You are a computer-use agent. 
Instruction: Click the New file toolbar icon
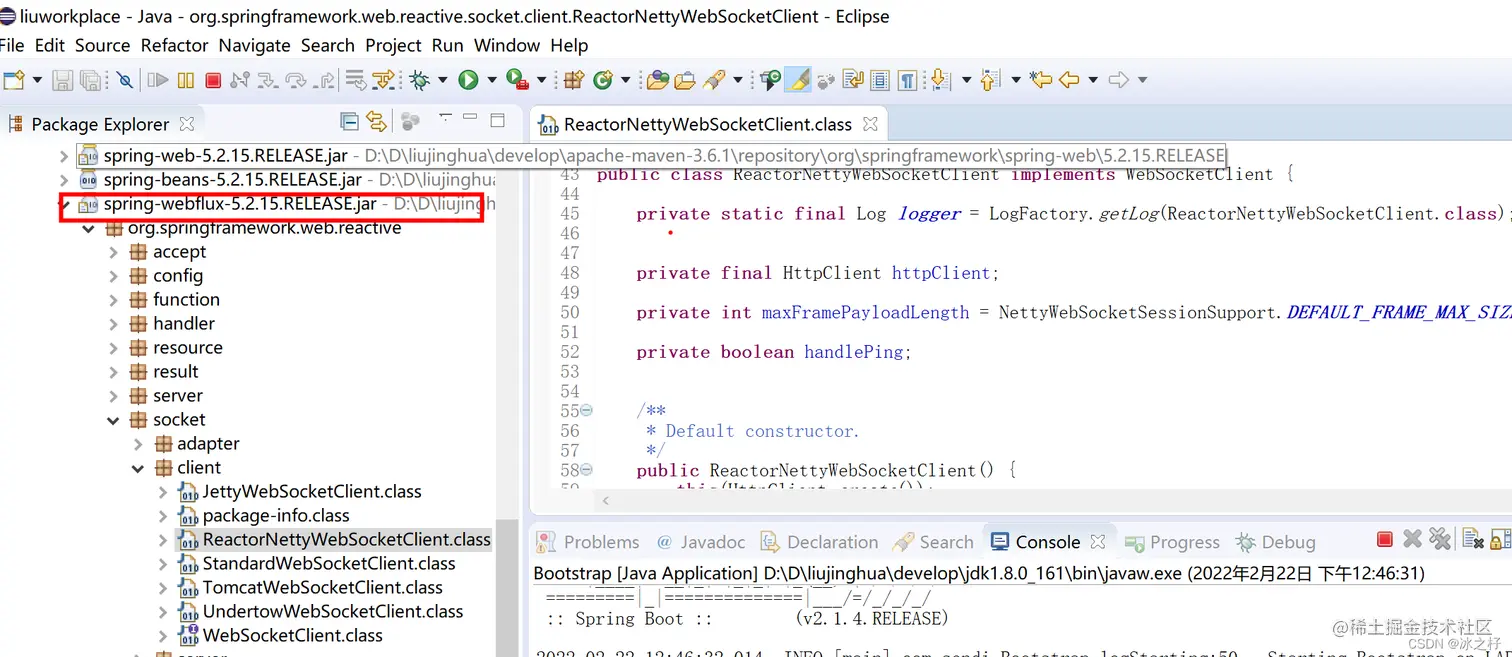pyautogui.click(x=14, y=80)
